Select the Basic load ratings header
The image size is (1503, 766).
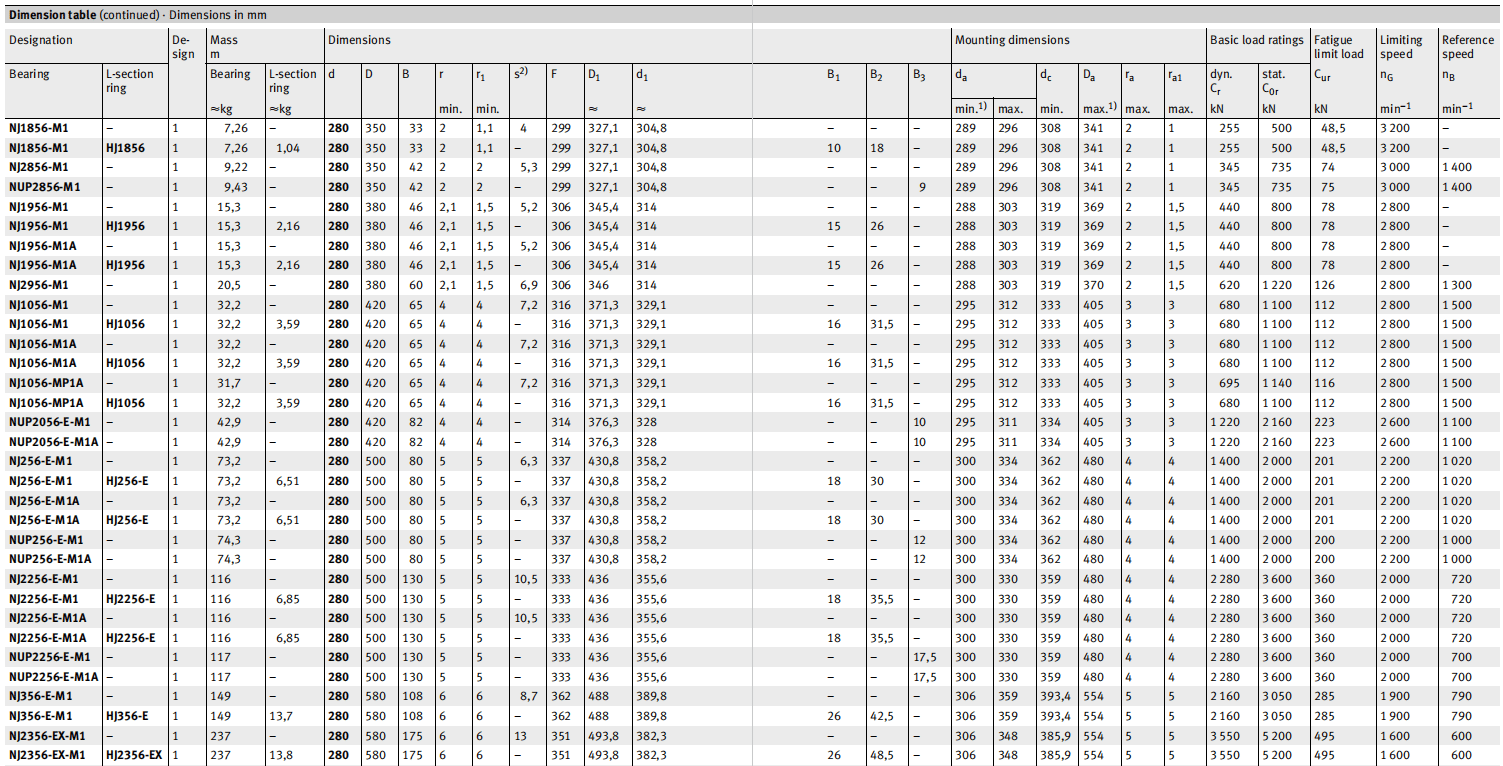click(1256, 41)
